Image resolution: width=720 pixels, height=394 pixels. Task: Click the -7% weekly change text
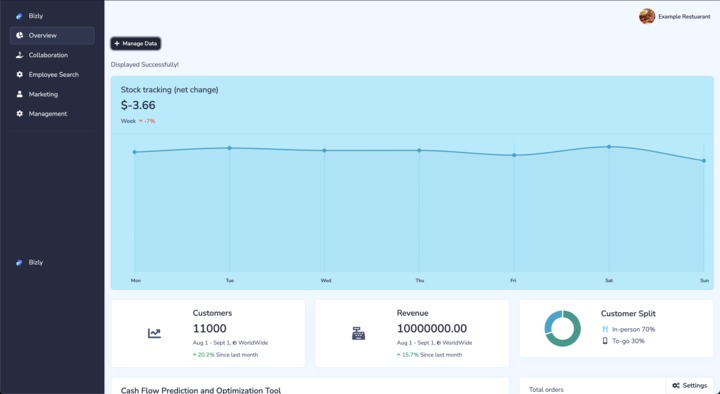(x=150, y=121)
